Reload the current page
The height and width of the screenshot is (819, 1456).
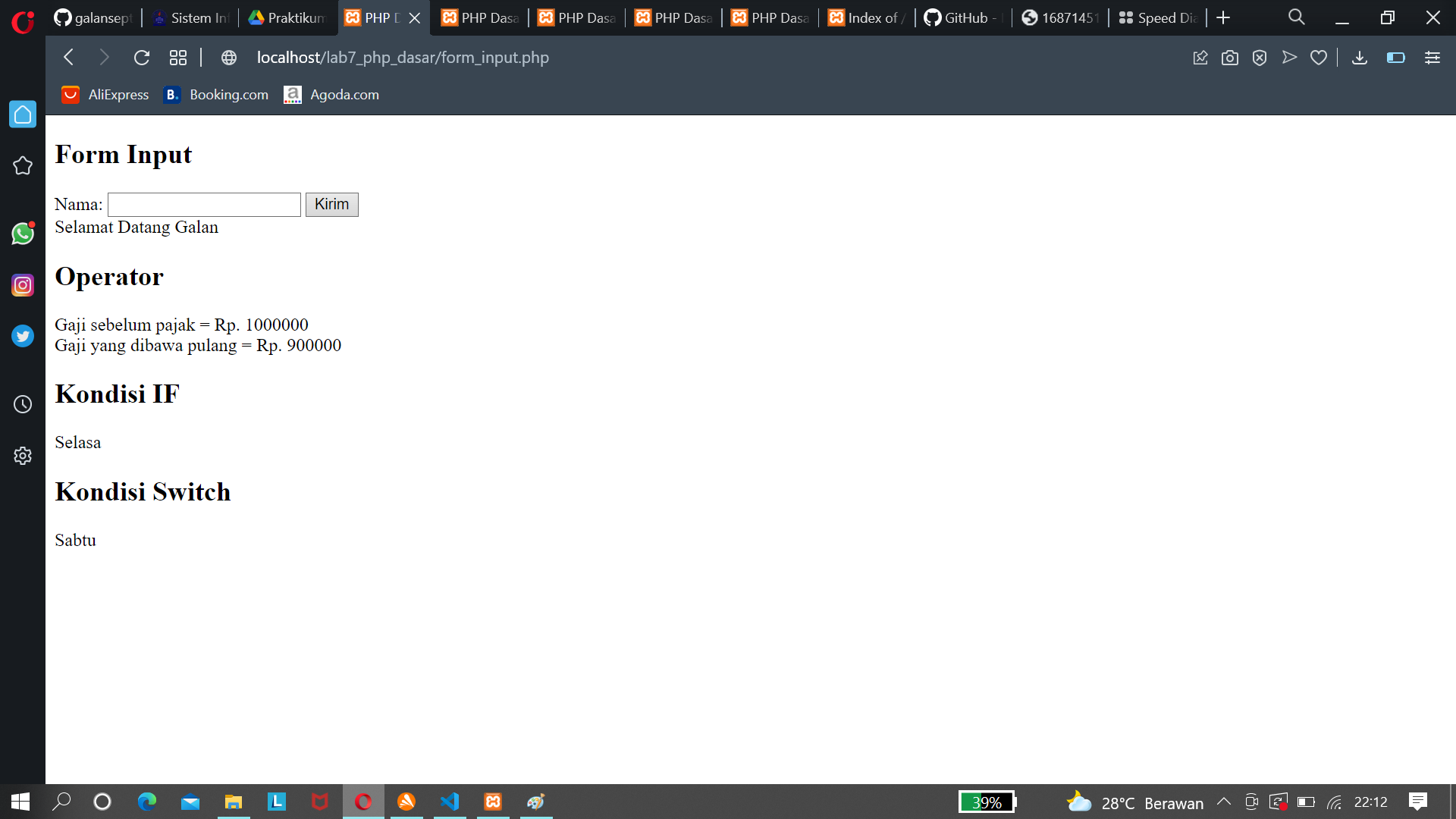141,57
